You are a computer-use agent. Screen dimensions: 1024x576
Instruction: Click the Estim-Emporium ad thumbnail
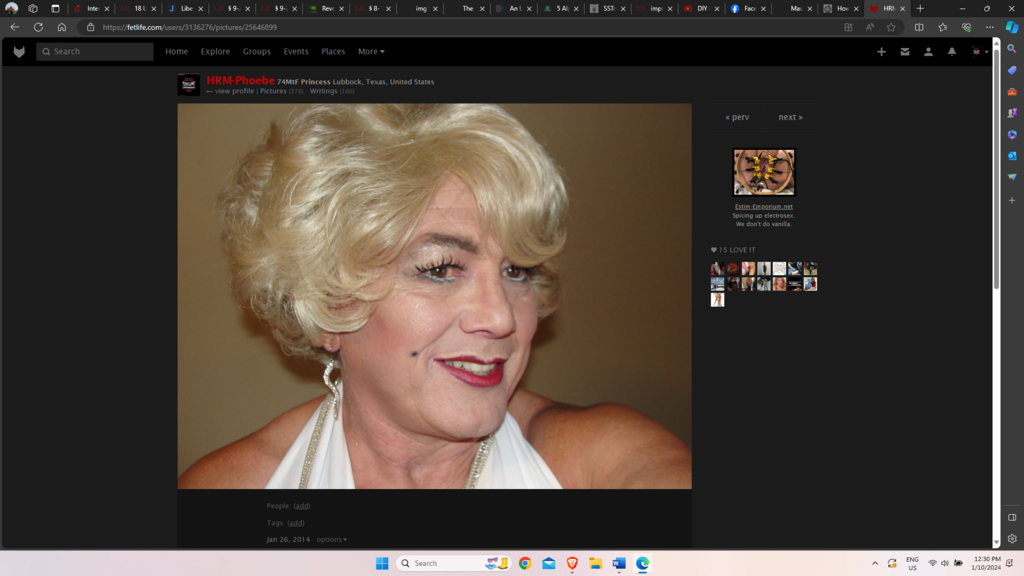click(763, 172)
